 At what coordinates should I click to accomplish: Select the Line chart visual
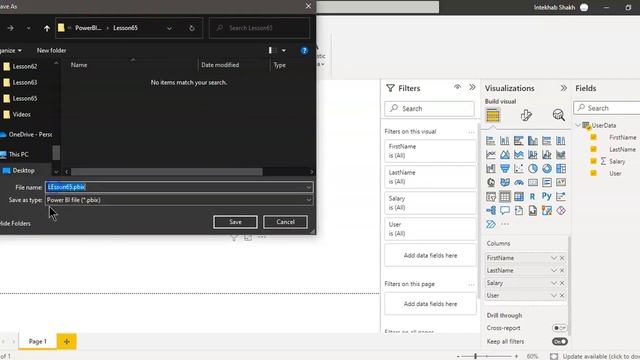(491, 155)
